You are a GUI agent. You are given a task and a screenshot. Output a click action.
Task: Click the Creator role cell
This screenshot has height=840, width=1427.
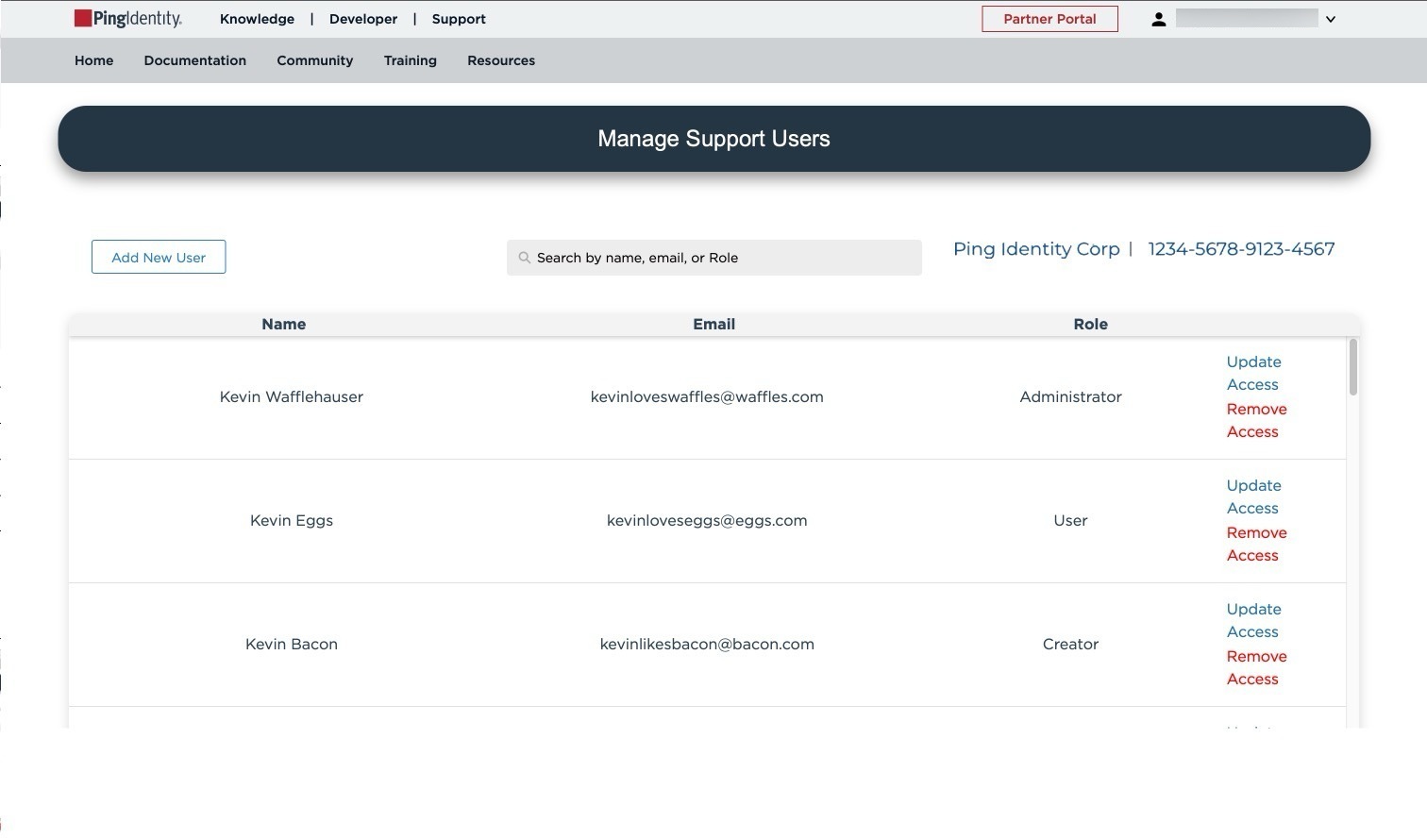pos(1070,644)
